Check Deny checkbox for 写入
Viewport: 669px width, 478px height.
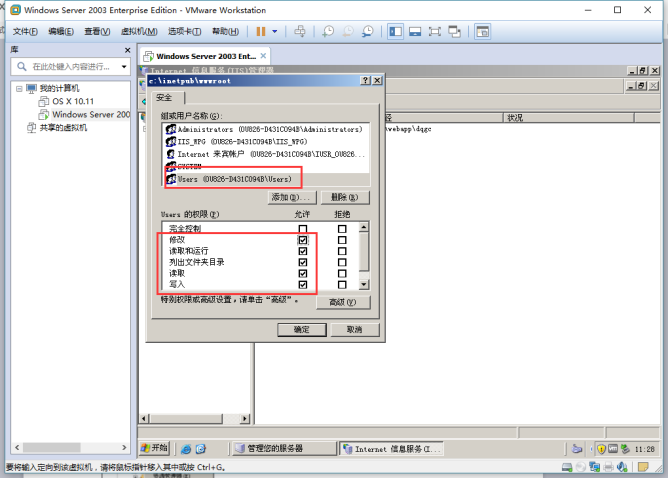342,285
